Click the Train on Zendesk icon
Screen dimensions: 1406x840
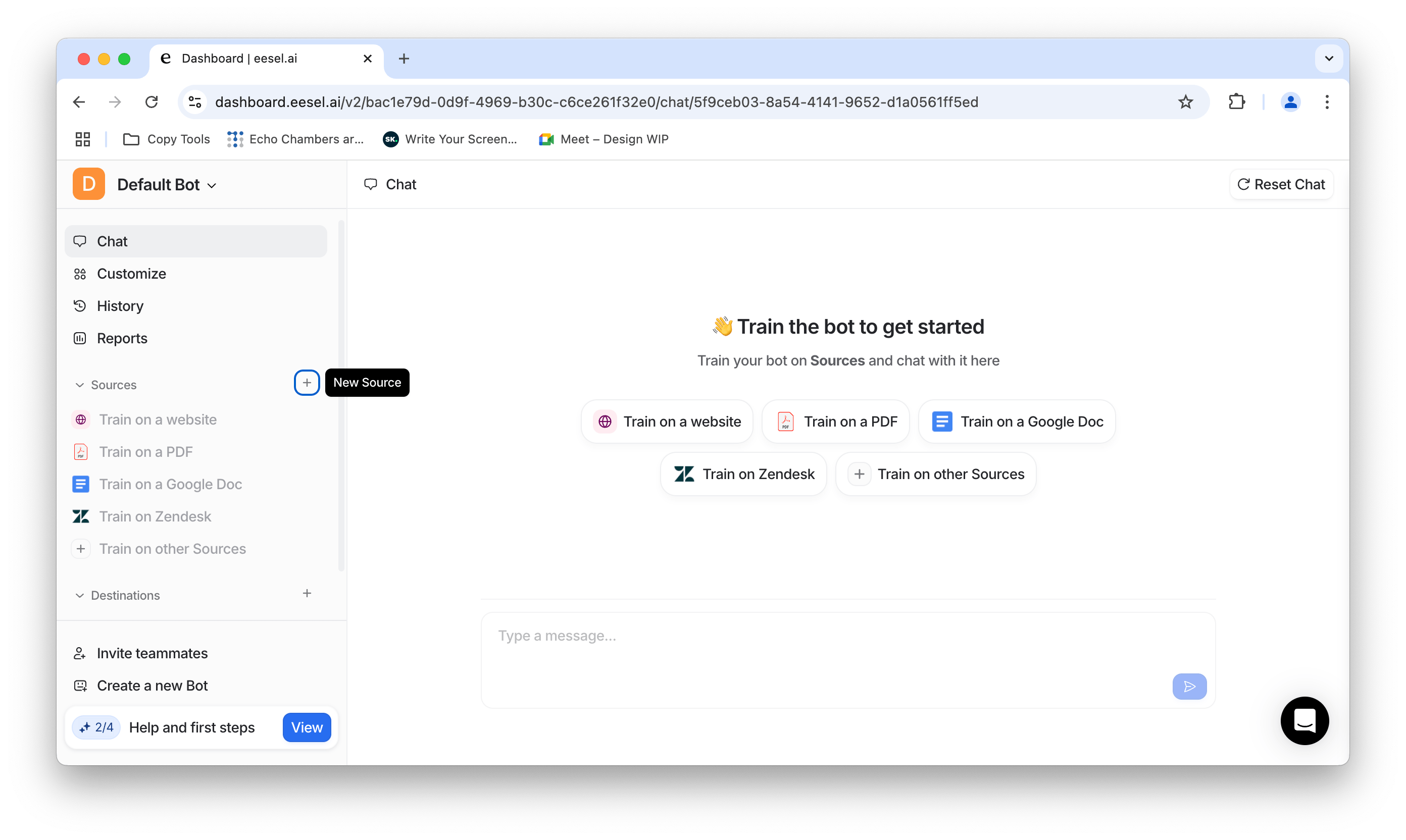coord(684,473)
